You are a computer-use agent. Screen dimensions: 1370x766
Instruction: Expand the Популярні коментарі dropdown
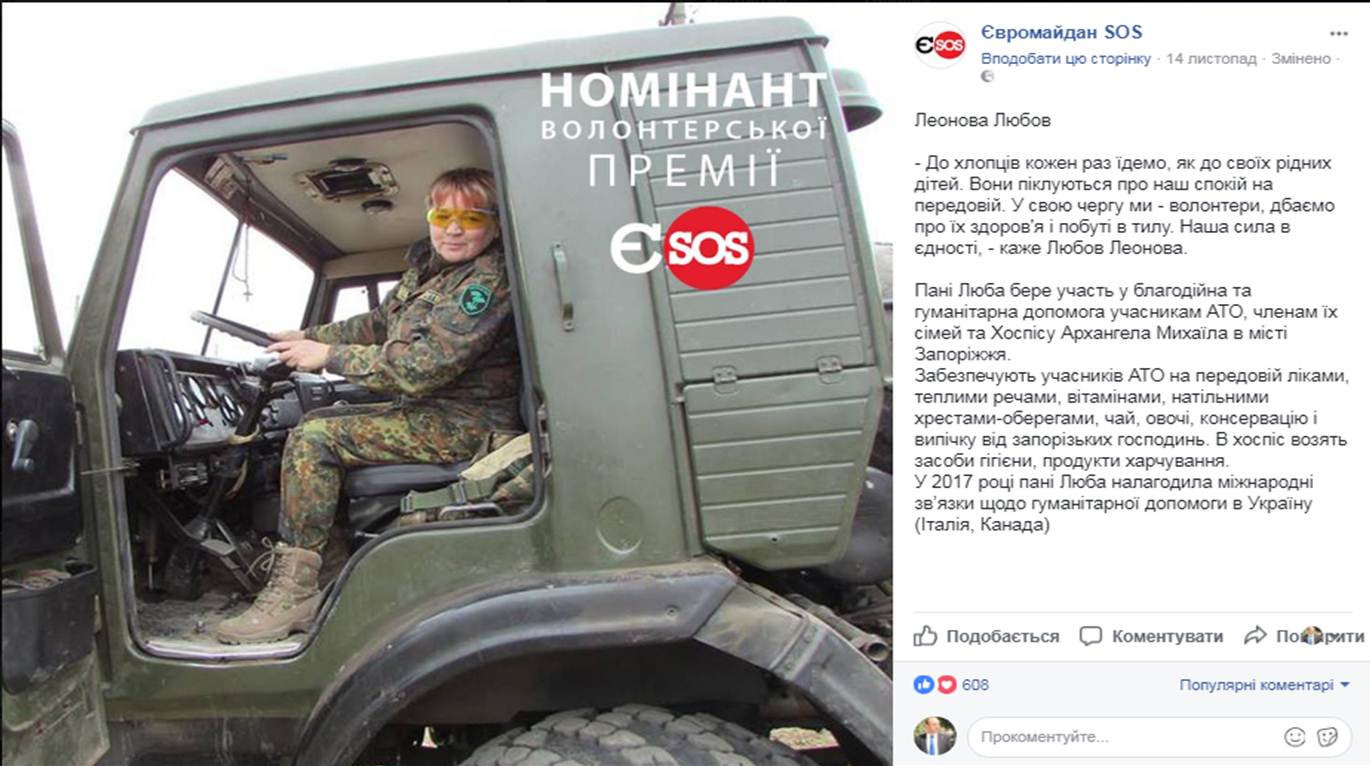tap(1264, 685)
